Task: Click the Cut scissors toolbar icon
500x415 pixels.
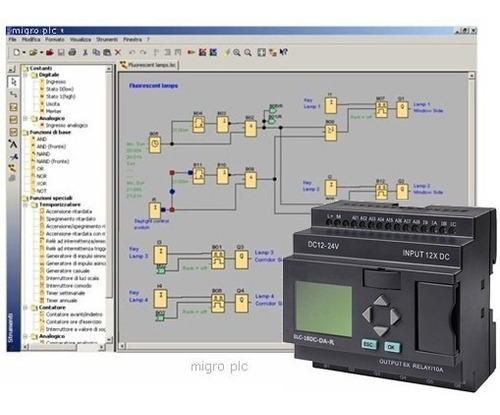Action: tap(85, 52)
